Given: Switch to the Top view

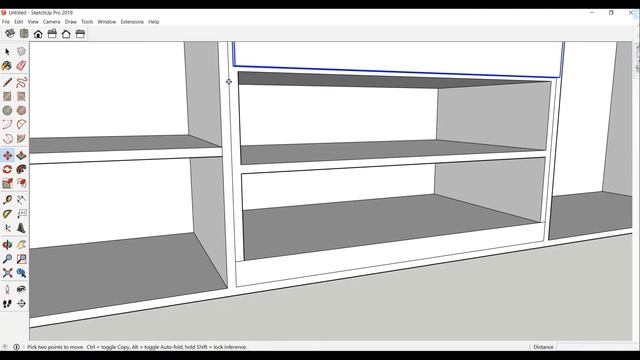Looking at the screenshot, I should click(x=24, y=33).
